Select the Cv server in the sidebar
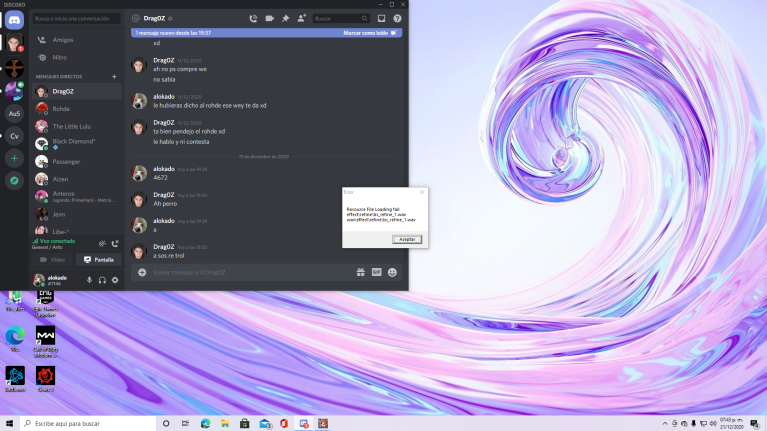The height and width of the screenshot is (431, 767). point(14,136)
